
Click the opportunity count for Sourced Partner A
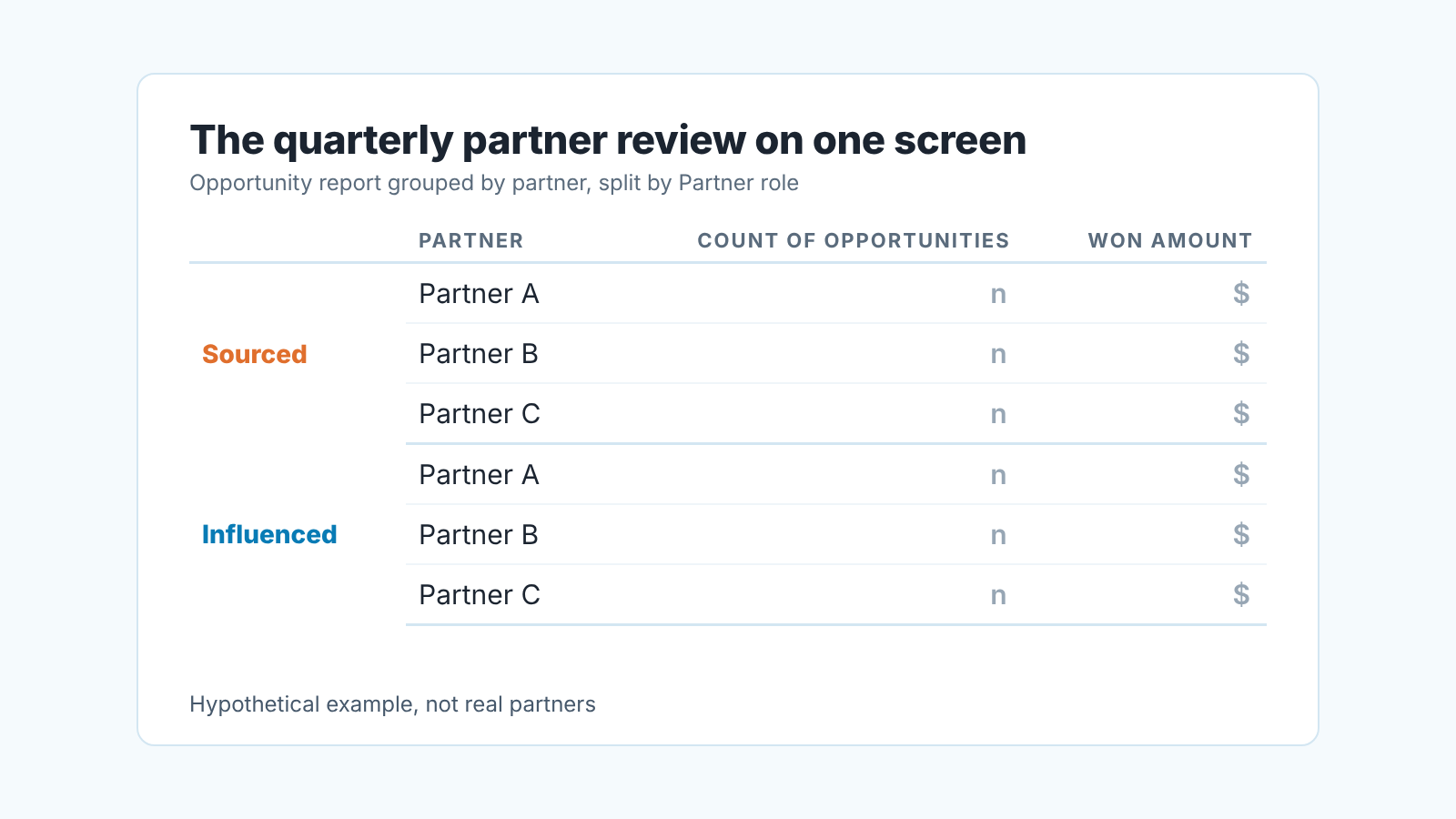(x=998, y=295)
